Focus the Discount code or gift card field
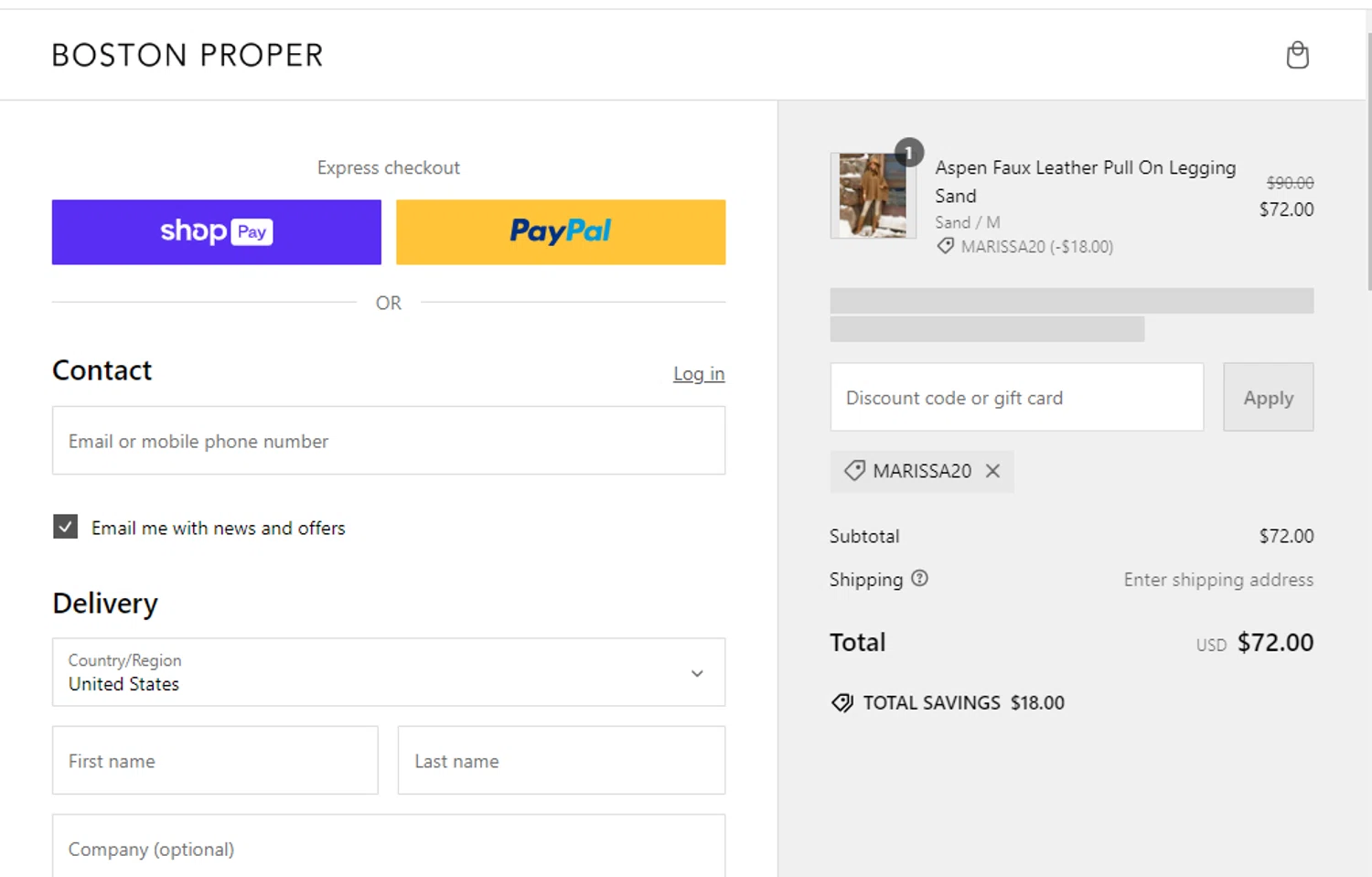The image size is (1372, 877). 1016,397
